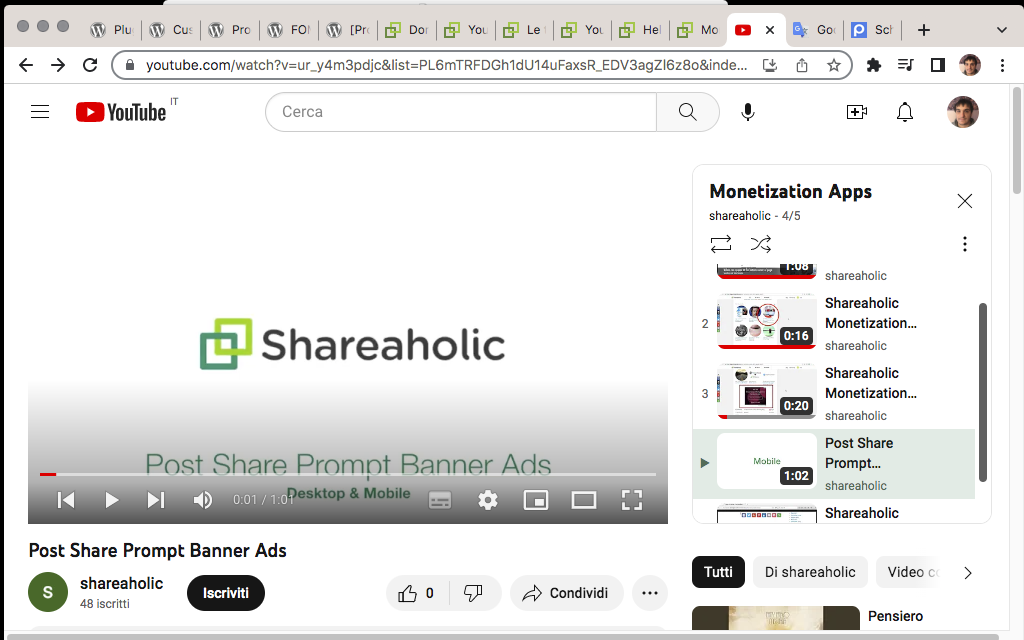The height and width of the screenshot is (640, 1024).
Task: Switch to the Hel Shareaholic tab
Action: tap(641, 30)
